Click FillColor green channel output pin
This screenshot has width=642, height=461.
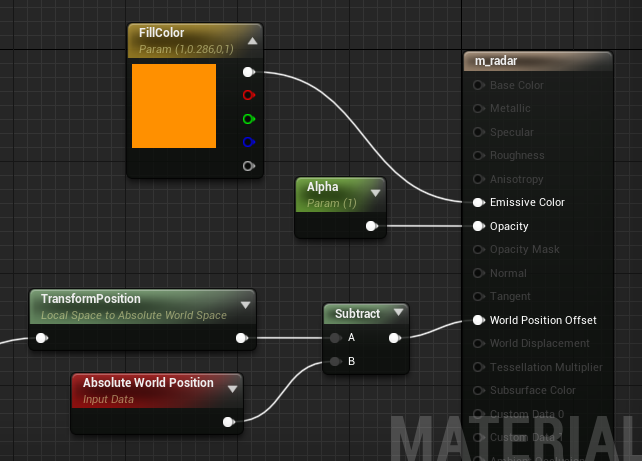click(x=248, y=119)
